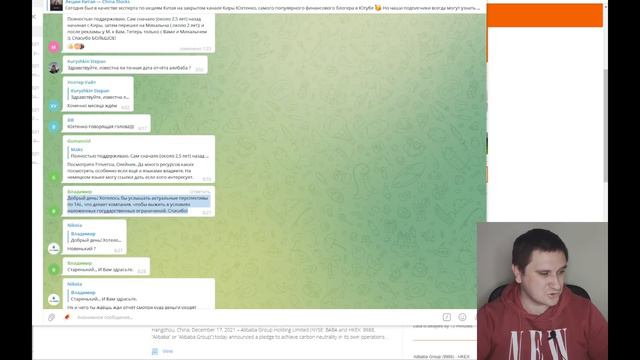Jump to quoted Kurychkin Stepan reply in Уолтер's message

[99, 94]
